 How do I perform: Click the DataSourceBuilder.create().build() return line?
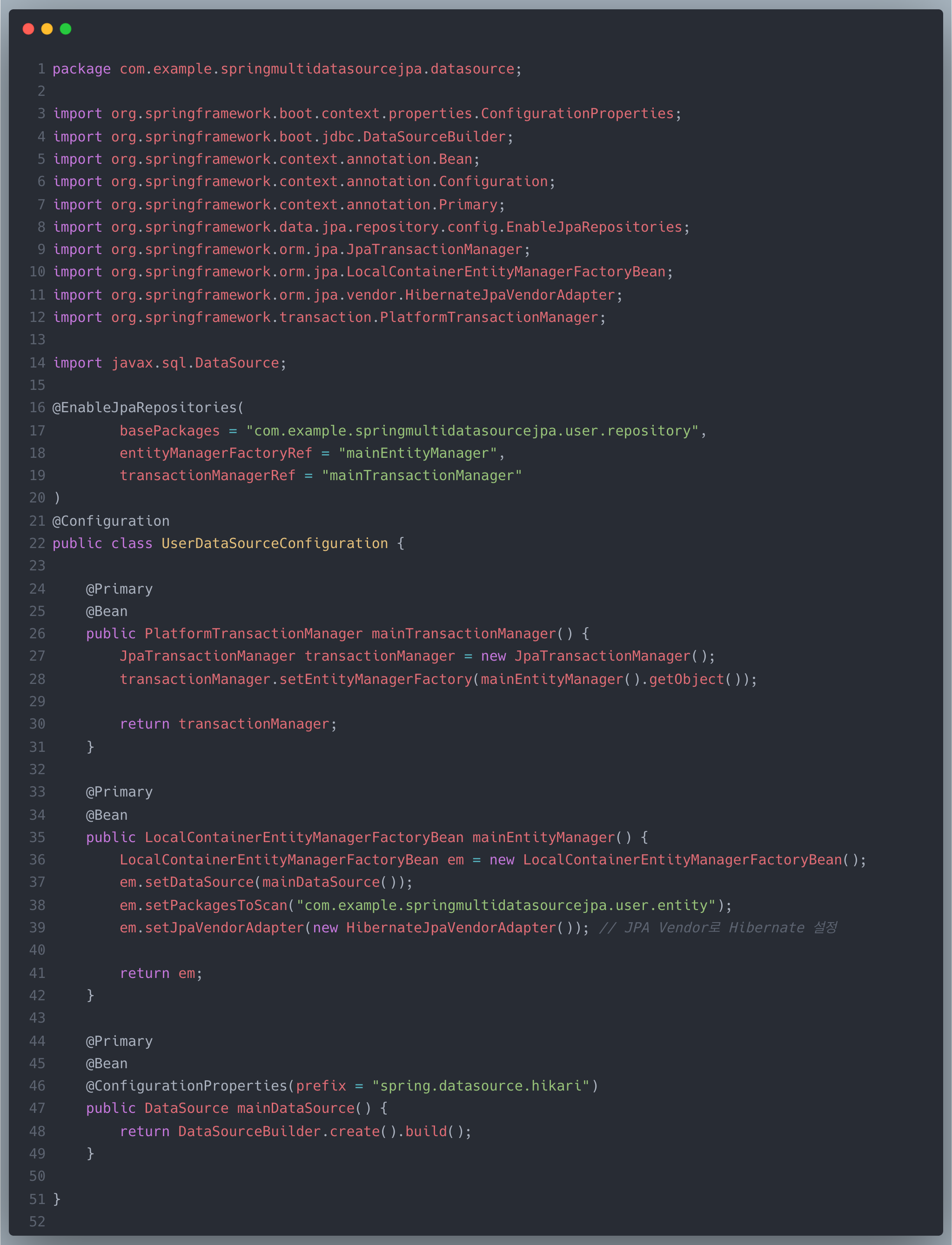(296, 1131)
